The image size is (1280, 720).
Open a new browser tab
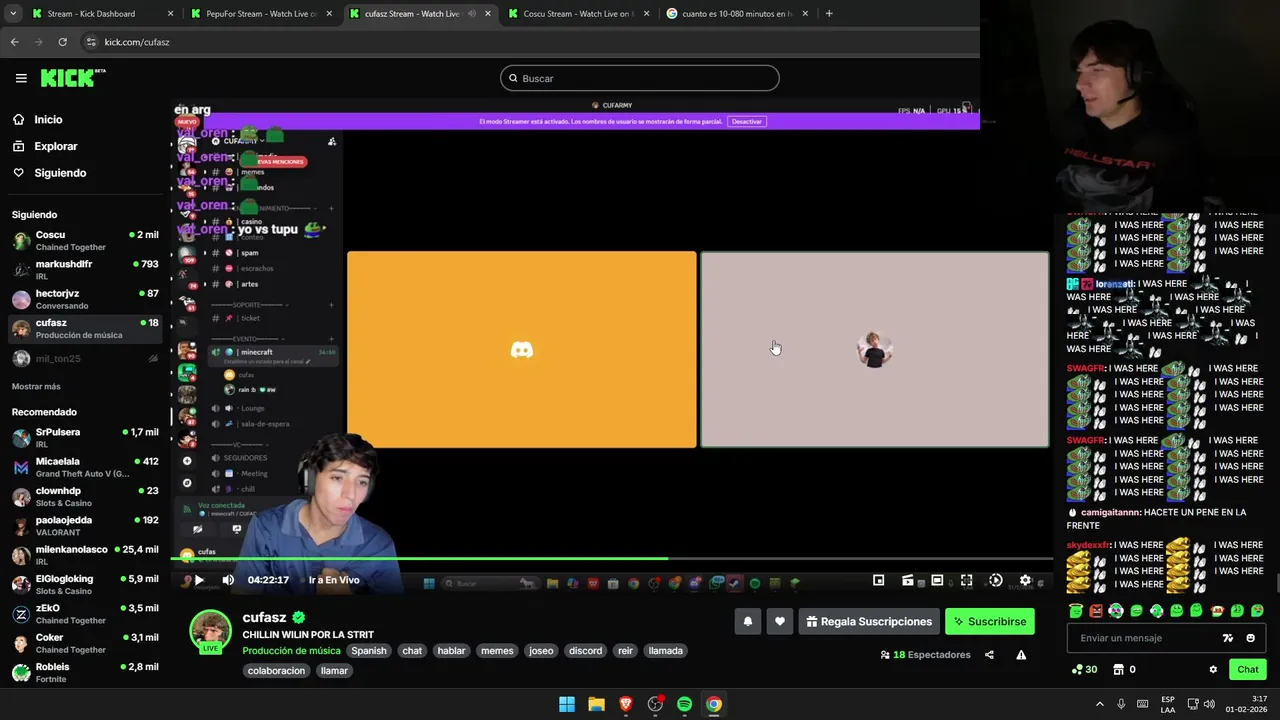tap(829, 14)
